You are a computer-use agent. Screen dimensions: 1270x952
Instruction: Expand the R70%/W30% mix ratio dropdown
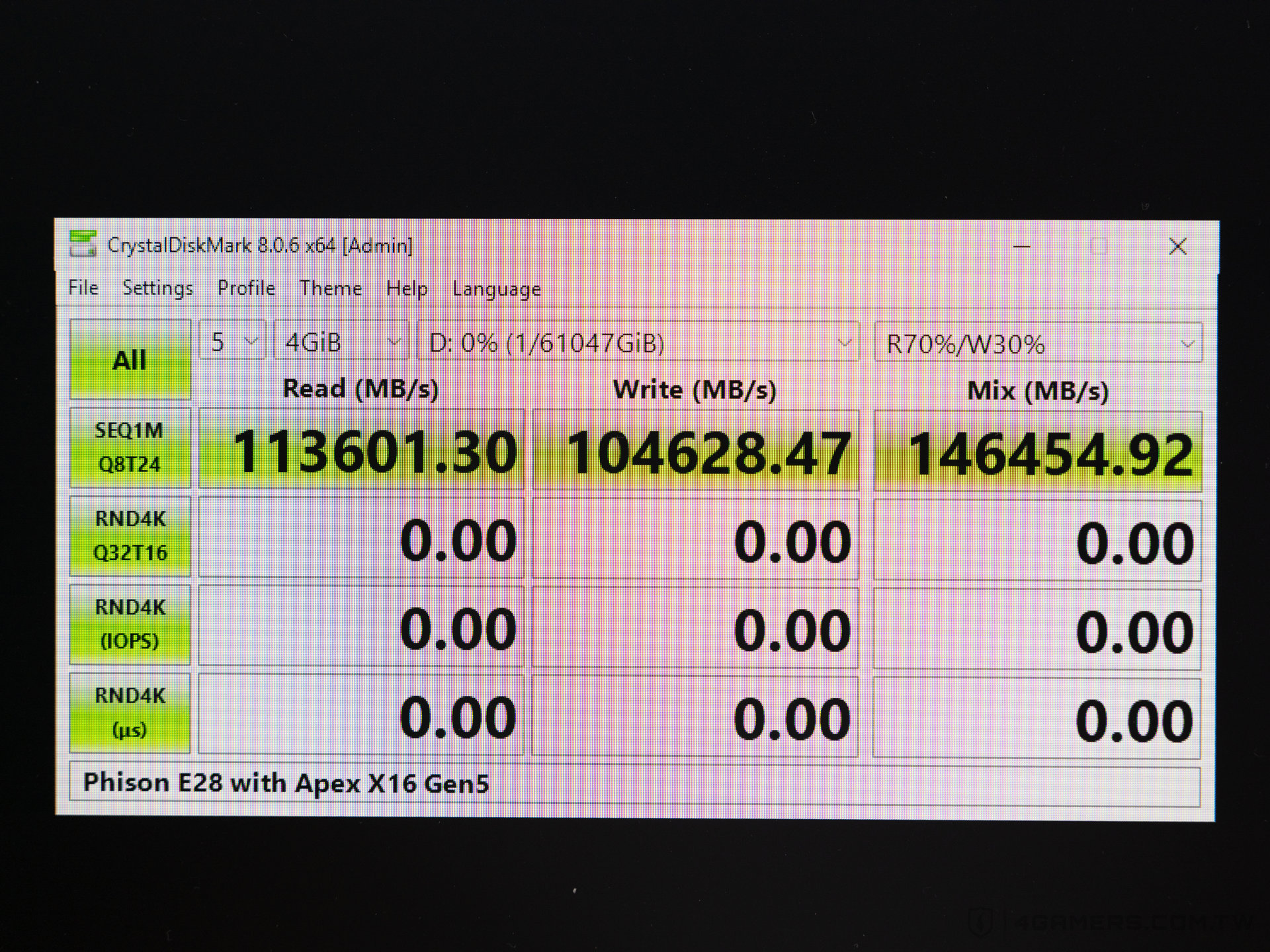tap(1038, 343)
